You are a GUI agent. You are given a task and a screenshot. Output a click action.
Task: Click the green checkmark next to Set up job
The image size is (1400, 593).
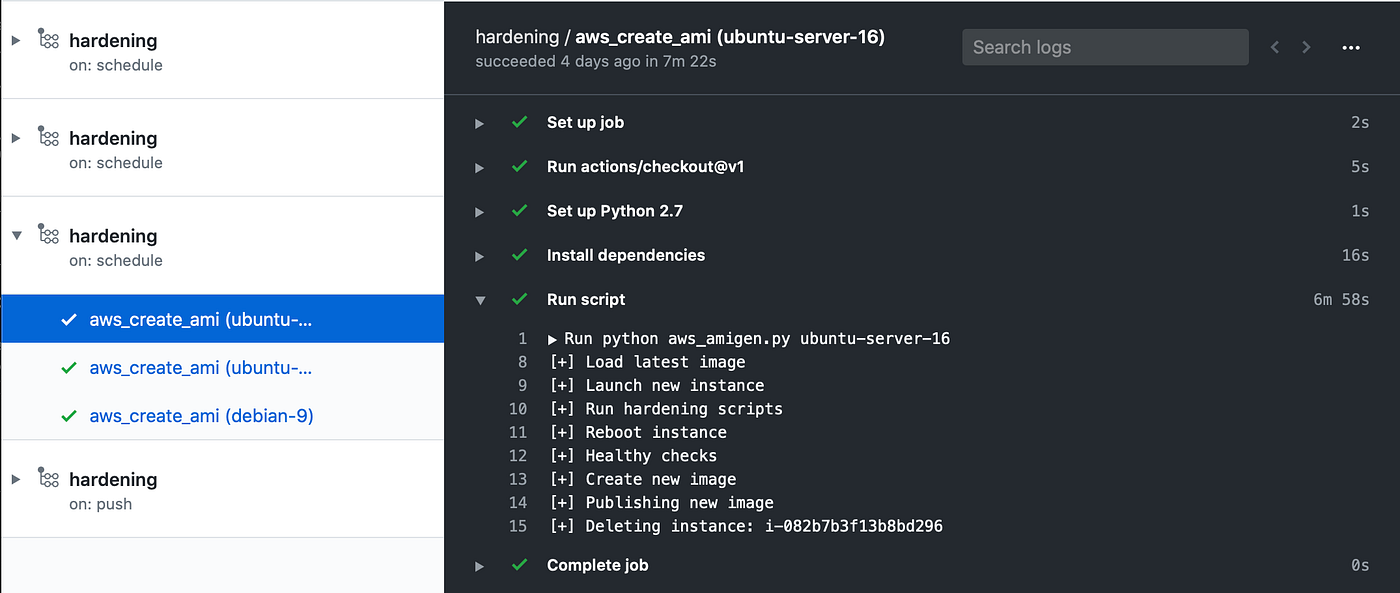click(x=519, y=122)
